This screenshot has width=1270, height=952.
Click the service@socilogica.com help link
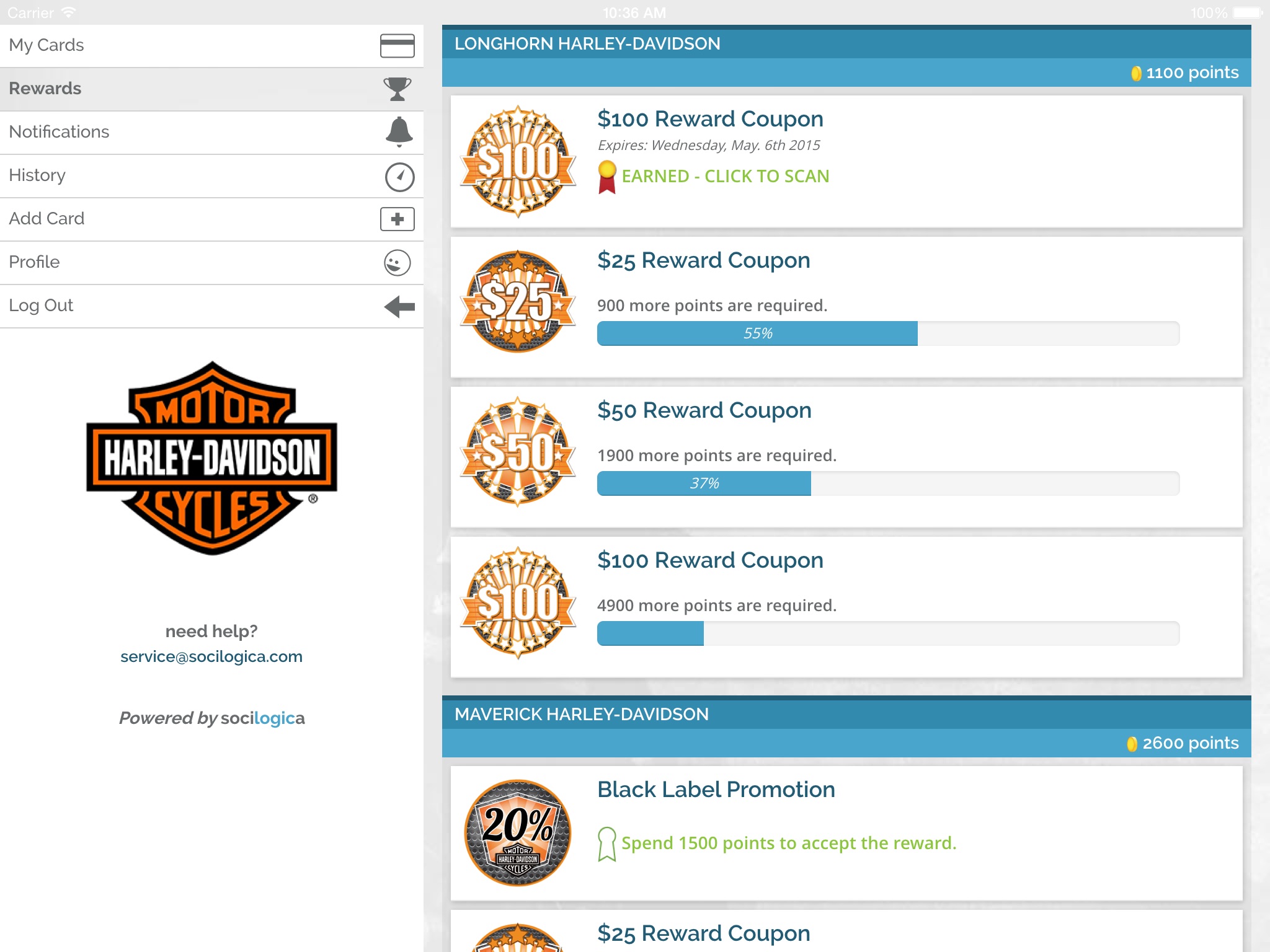(x=212, y=656)
